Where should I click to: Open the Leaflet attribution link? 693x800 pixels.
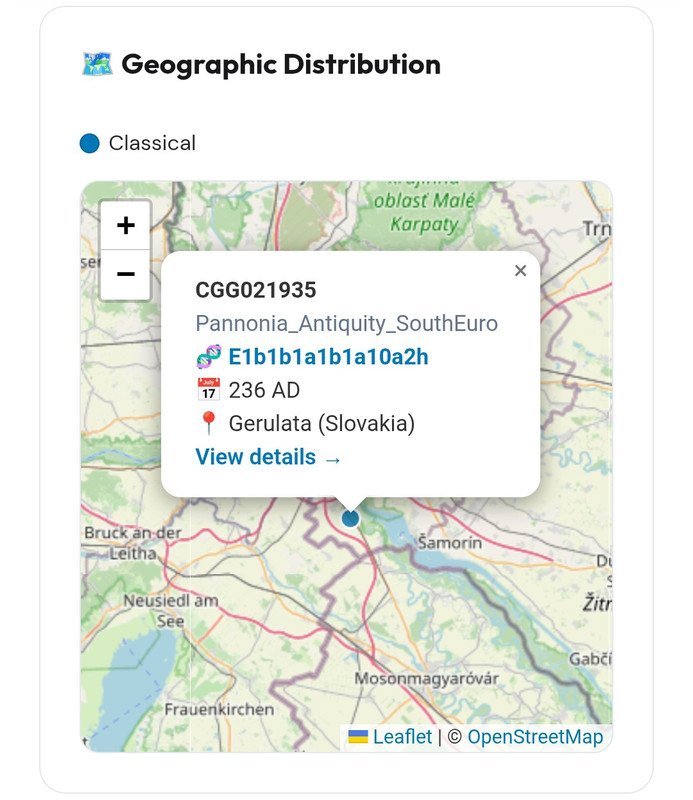point(402,737)
